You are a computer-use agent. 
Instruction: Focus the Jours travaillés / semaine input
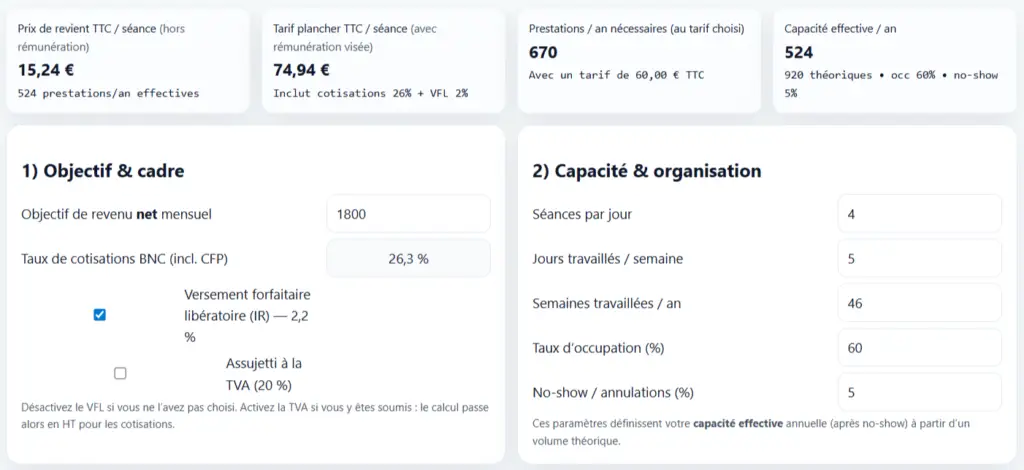point(920,258)
